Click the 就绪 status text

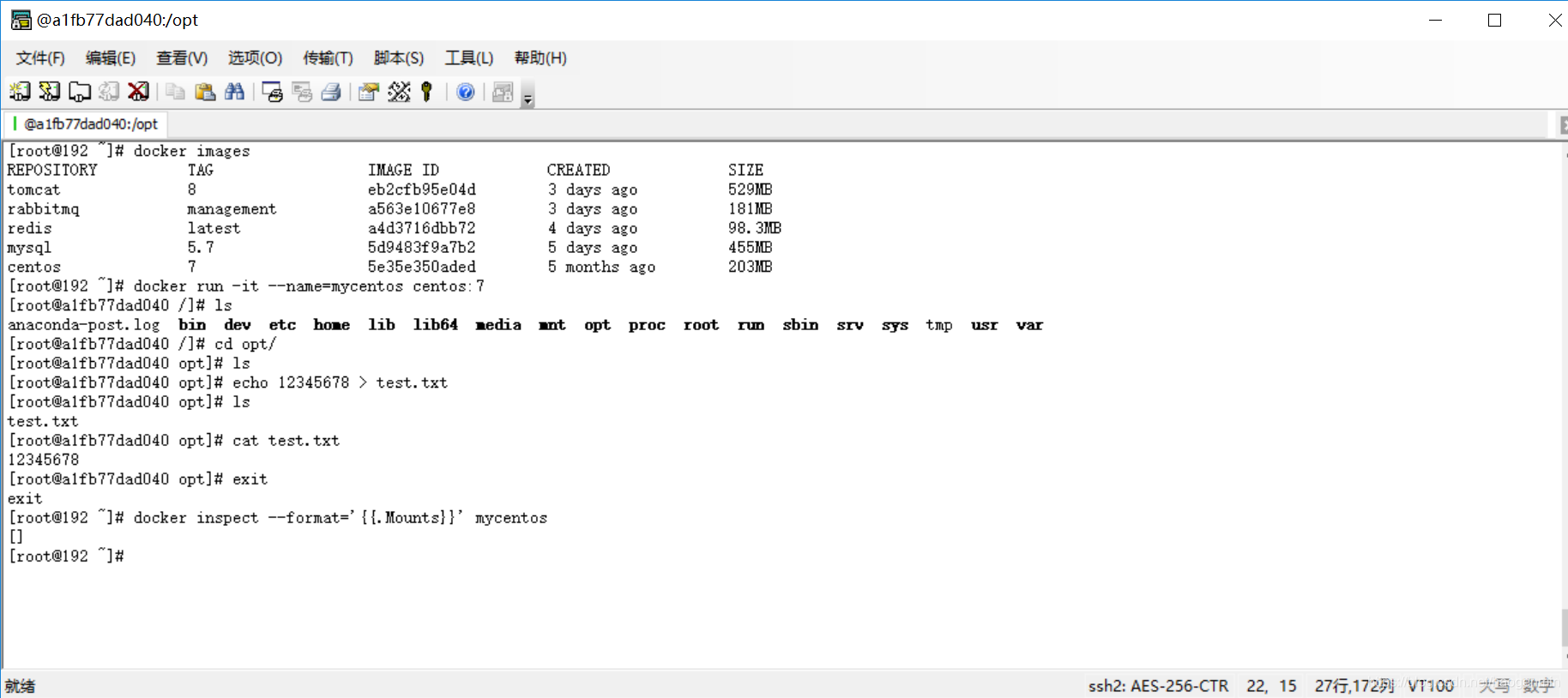(20, 686)
